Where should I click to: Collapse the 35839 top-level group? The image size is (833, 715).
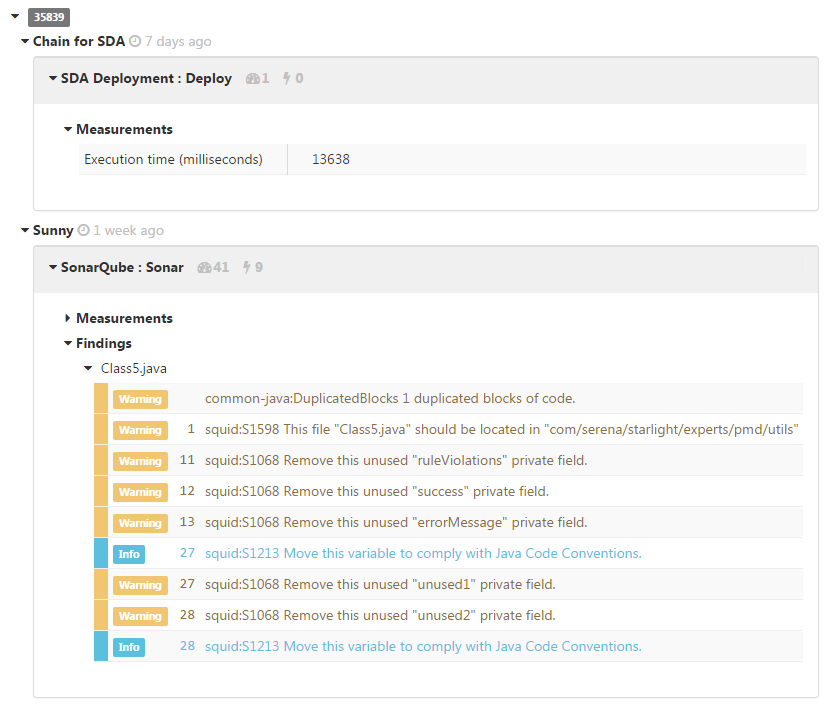pyautogui.click(x=15, y=16)
